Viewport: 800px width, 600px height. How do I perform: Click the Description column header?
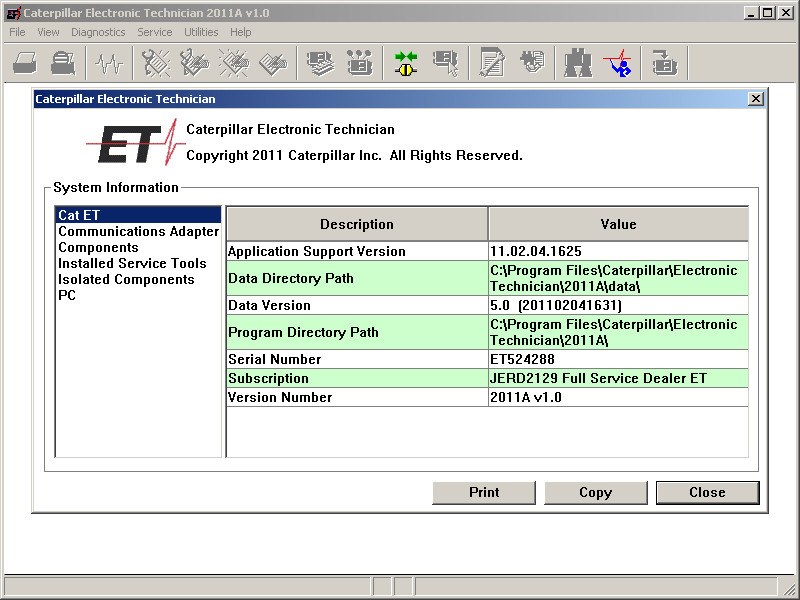pyautogui.click(x=357, y=224)
